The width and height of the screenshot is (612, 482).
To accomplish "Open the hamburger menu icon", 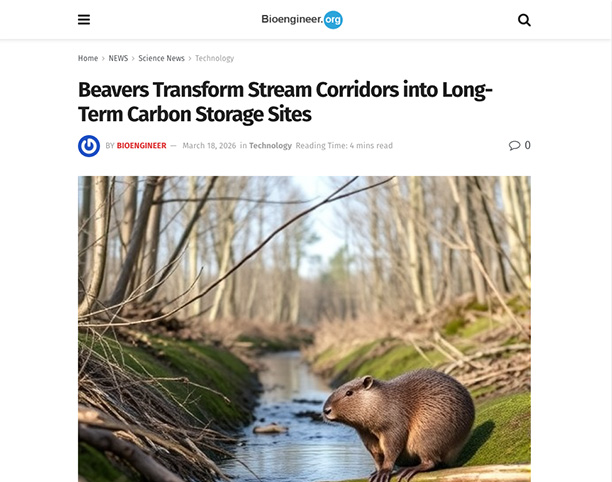I will point(84,20).
